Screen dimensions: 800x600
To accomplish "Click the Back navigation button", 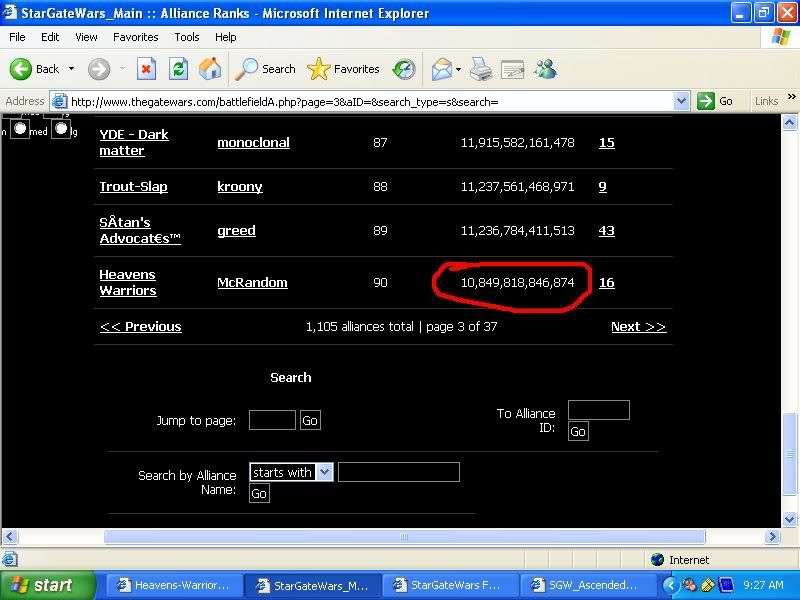I will 35,69.
